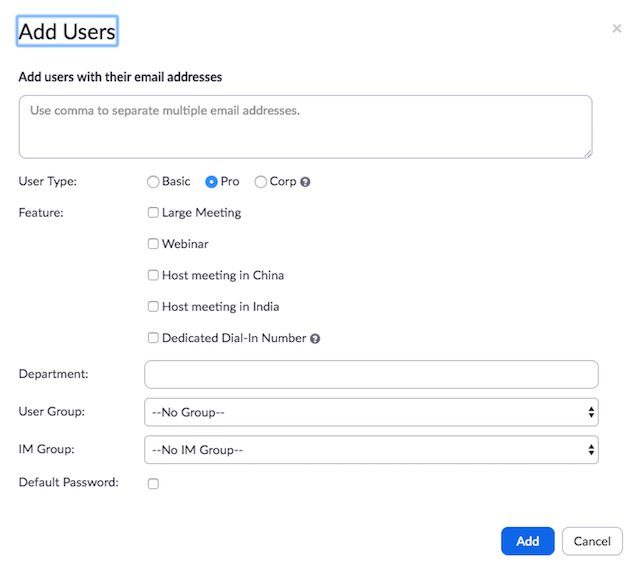Screen dimensions: 640x568
Task: Select the Pro user type
Action: (211, 182)
